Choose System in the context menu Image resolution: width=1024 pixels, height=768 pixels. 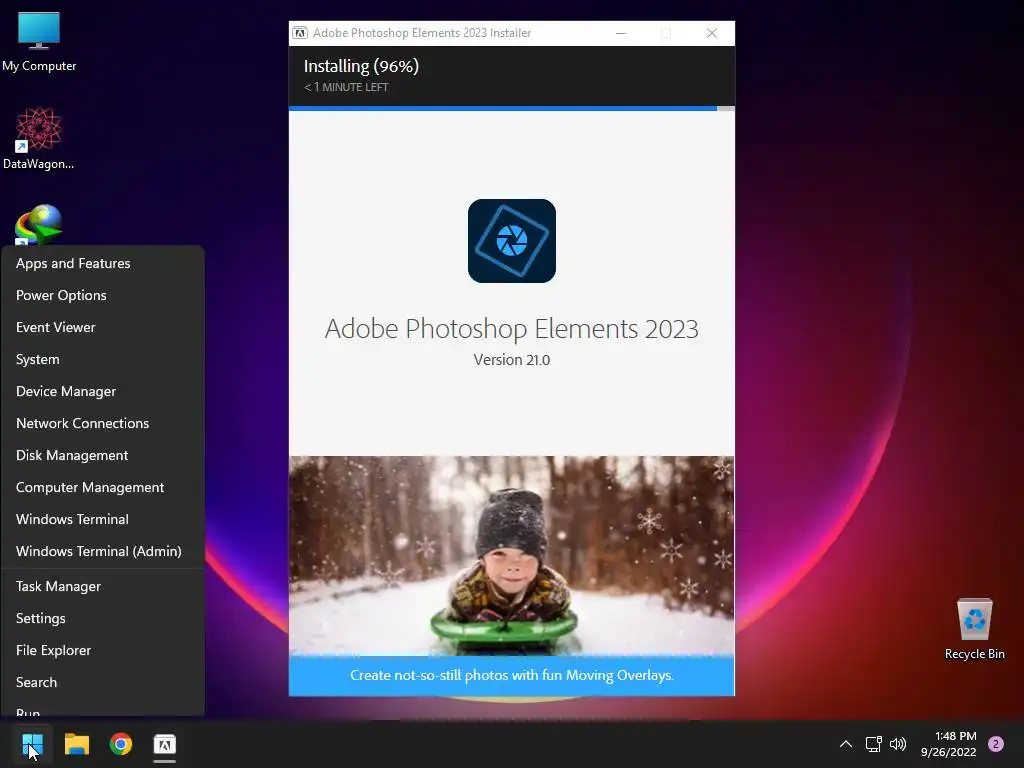pyautogui.click(x=103, y=359)
